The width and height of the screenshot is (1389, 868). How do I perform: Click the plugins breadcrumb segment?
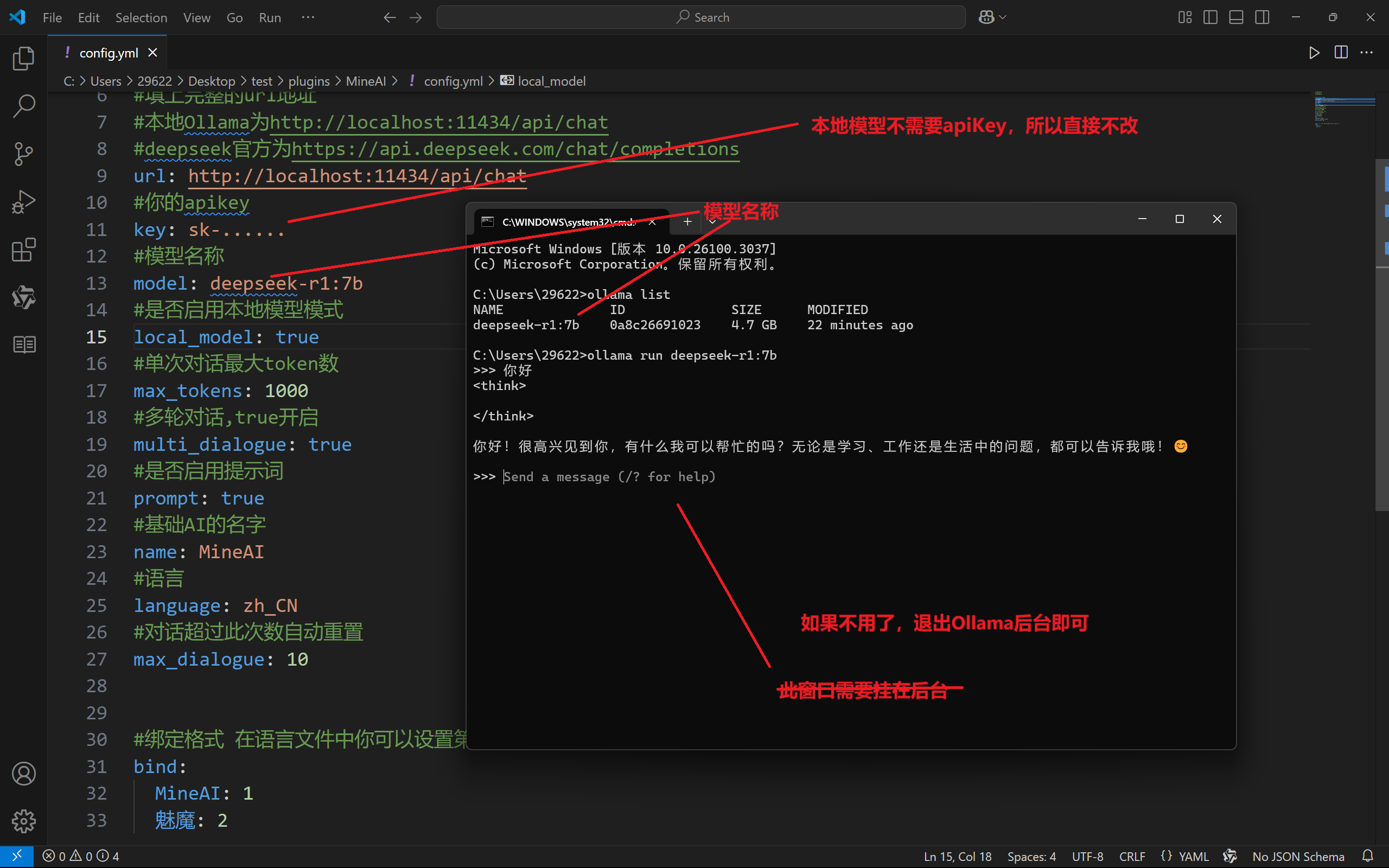click(309, 81)
